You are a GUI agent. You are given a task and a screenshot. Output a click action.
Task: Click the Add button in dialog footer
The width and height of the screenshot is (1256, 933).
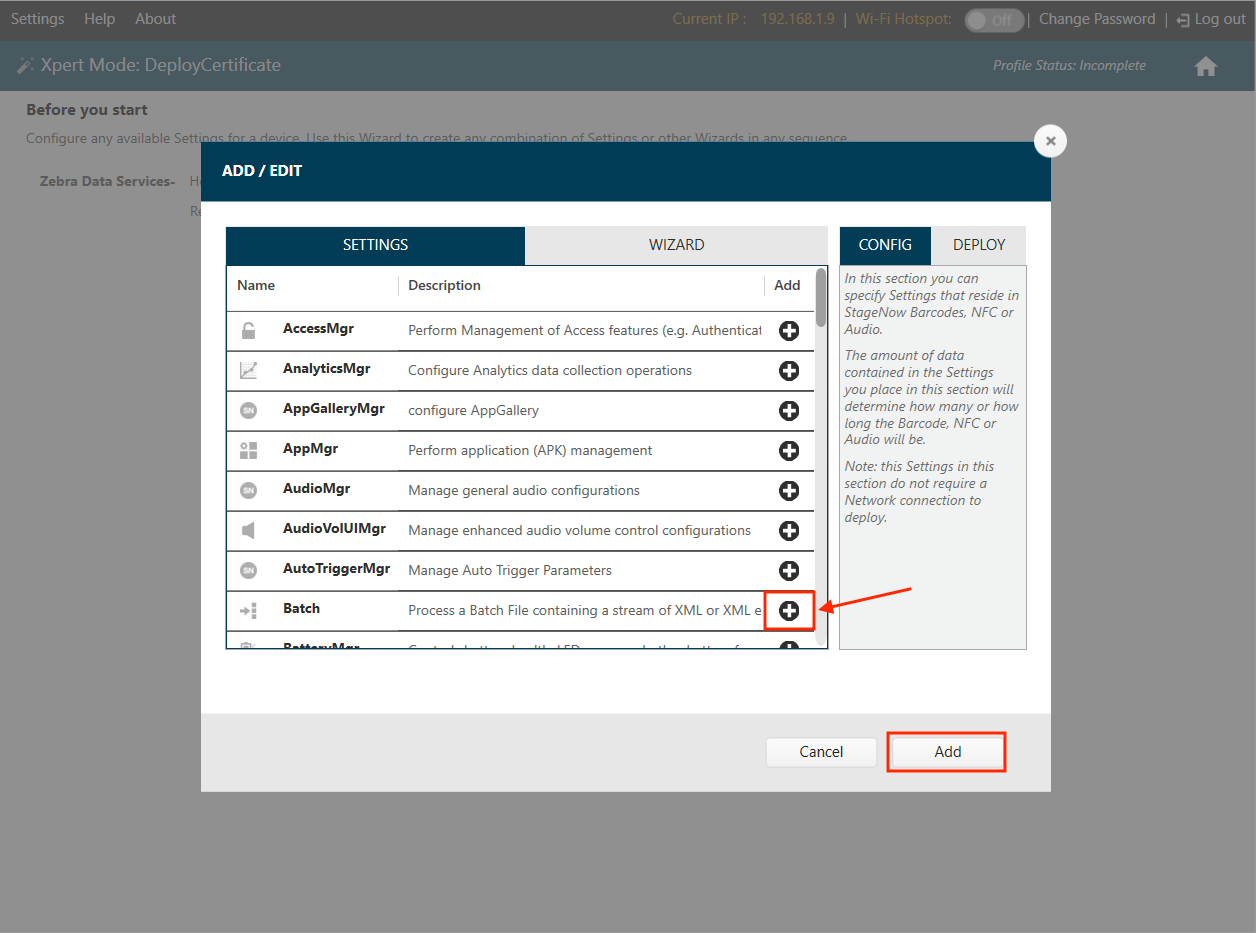(947, 752)
